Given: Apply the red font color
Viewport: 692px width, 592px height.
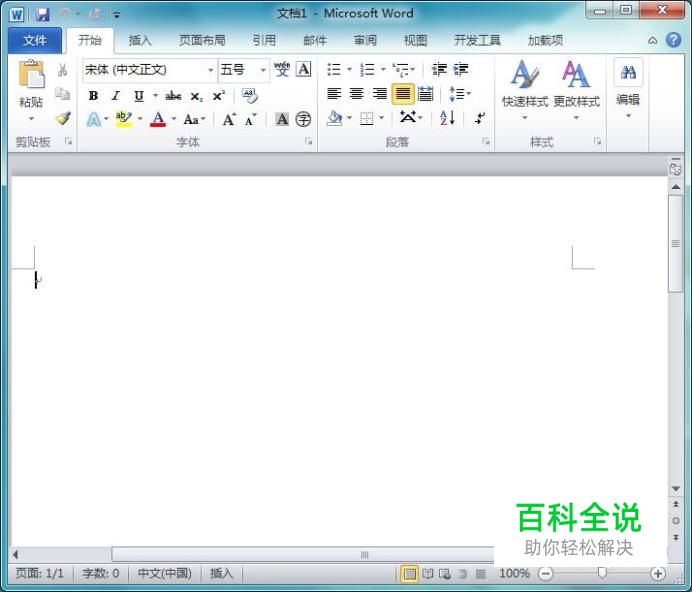Looking at the screenshot, I should click(158, 119).
